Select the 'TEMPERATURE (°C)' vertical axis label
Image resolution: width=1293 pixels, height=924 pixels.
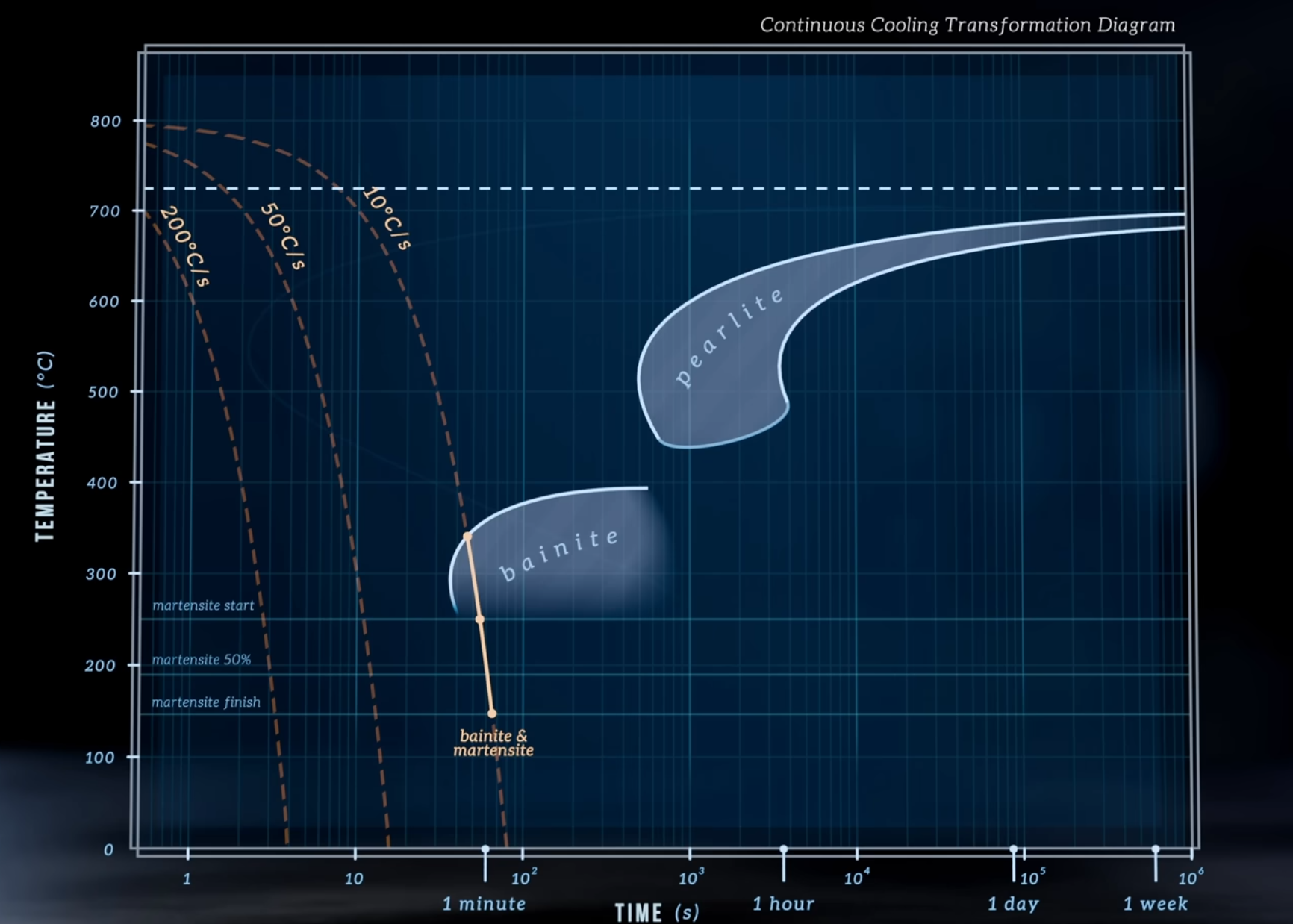pos(45,446)
